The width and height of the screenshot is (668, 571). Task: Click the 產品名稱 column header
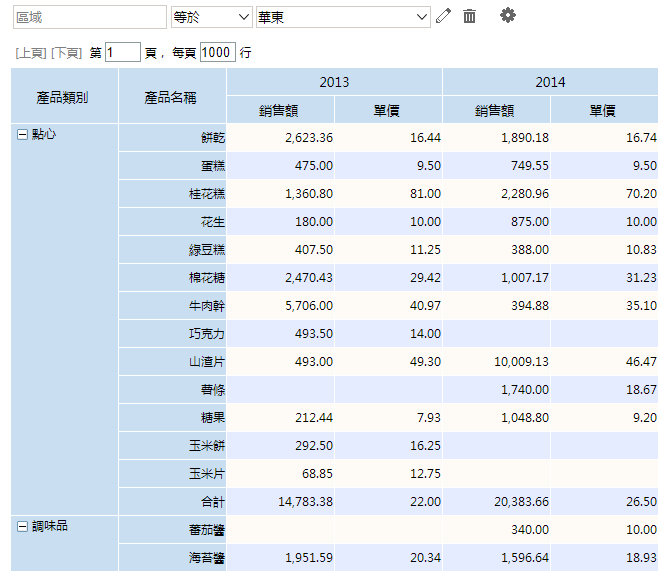(171, 97)
